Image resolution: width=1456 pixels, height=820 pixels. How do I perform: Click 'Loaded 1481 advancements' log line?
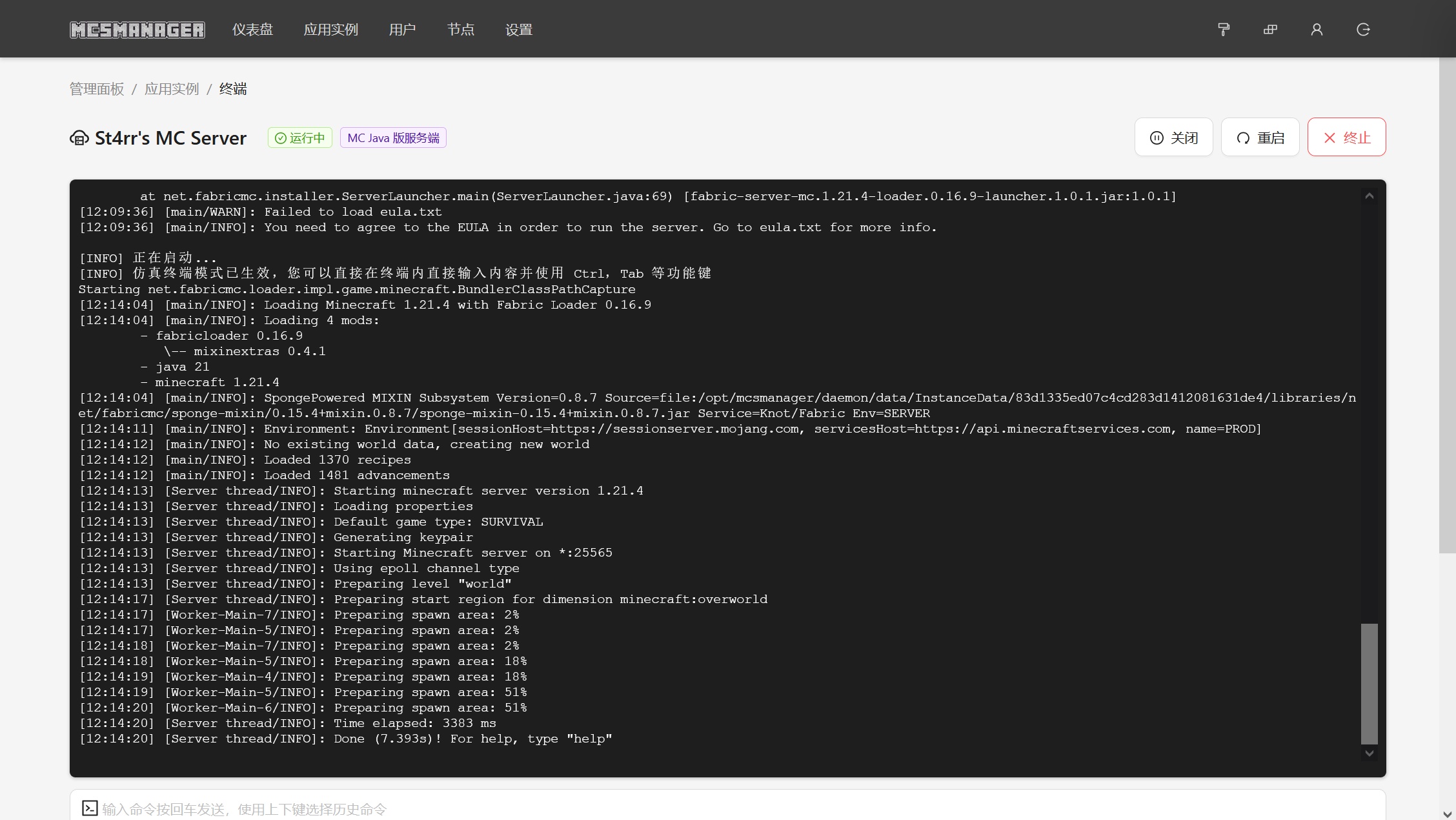coord(264,475)
